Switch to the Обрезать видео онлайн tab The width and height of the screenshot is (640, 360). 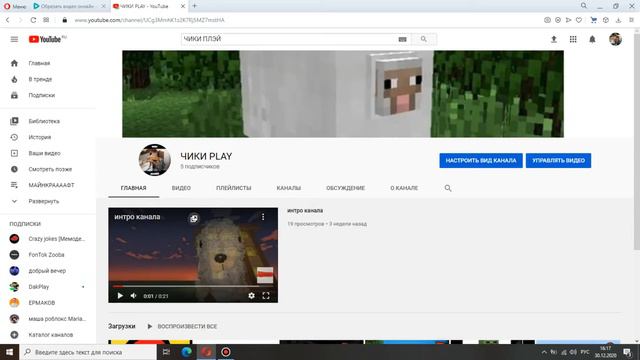67,6
